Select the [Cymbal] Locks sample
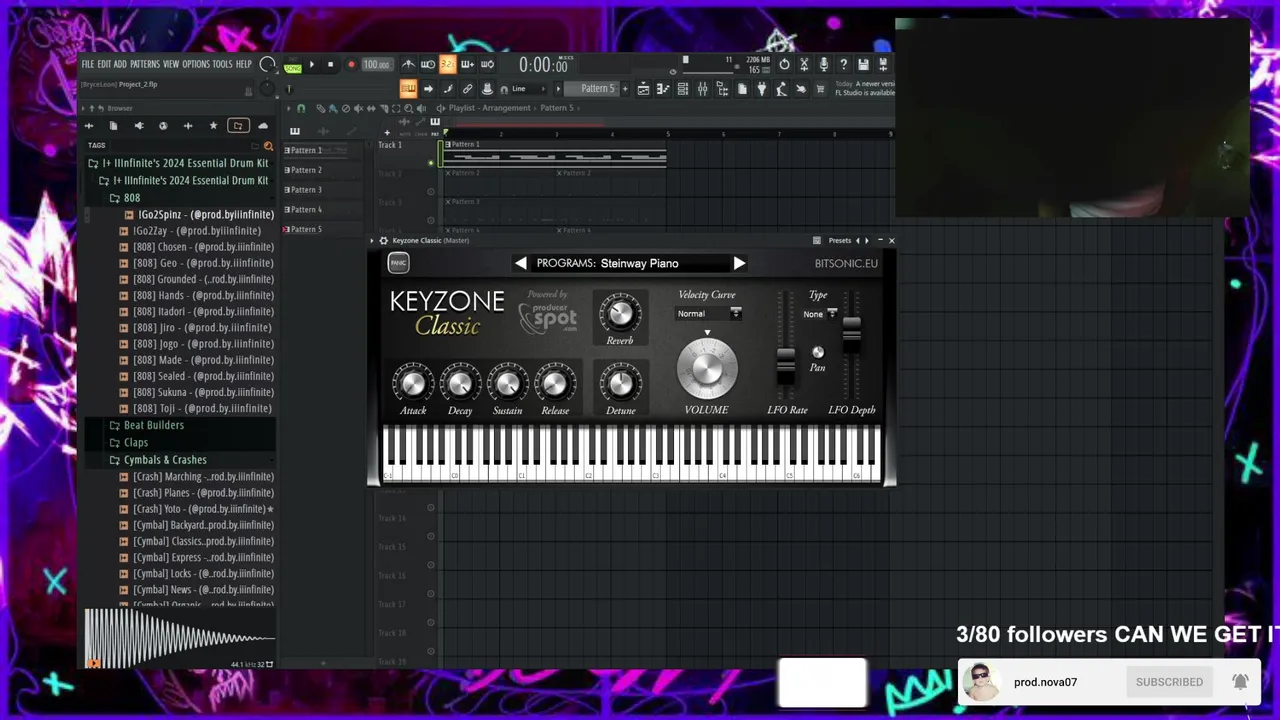Screen dimensions: 1280x720 tap(197, 574)
